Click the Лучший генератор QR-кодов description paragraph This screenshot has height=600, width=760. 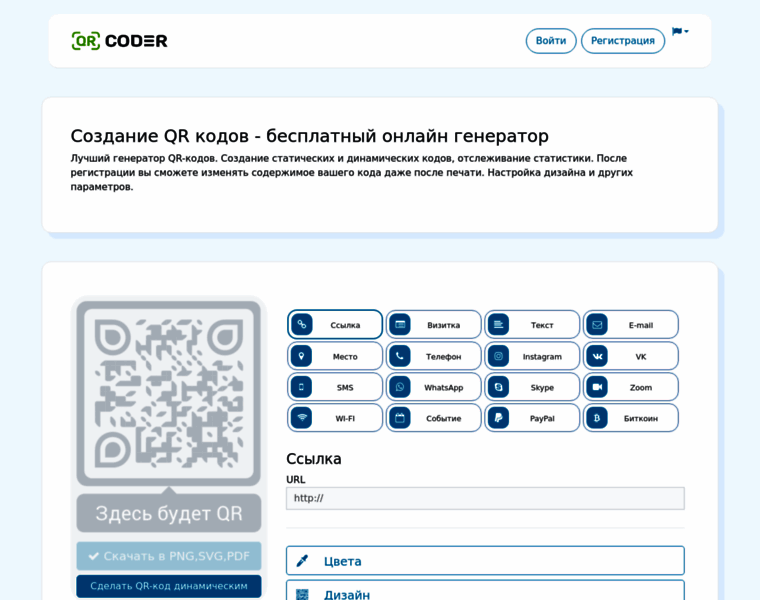click(x=352, y=173)
